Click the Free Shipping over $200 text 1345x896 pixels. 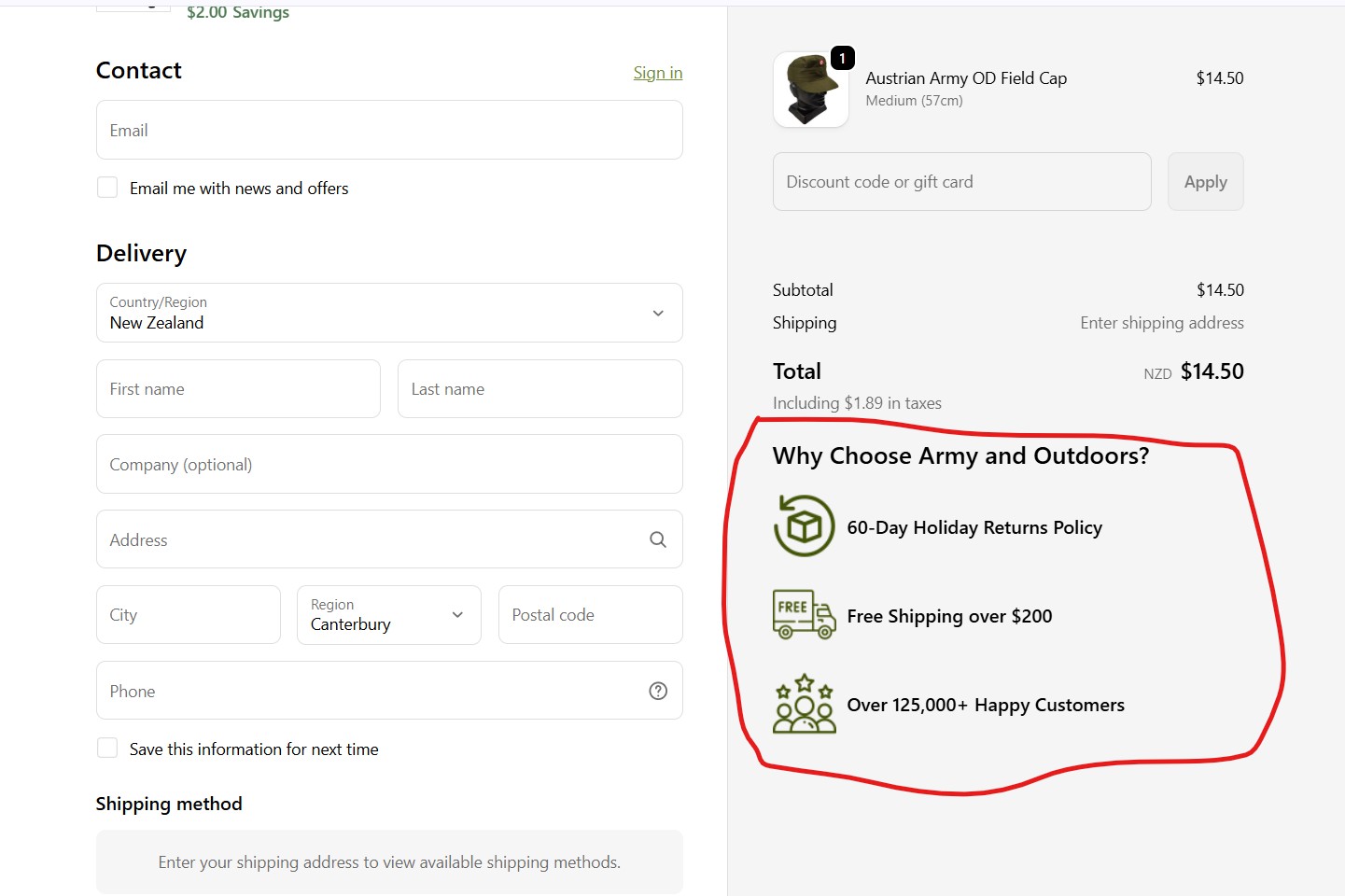[949, 616]
